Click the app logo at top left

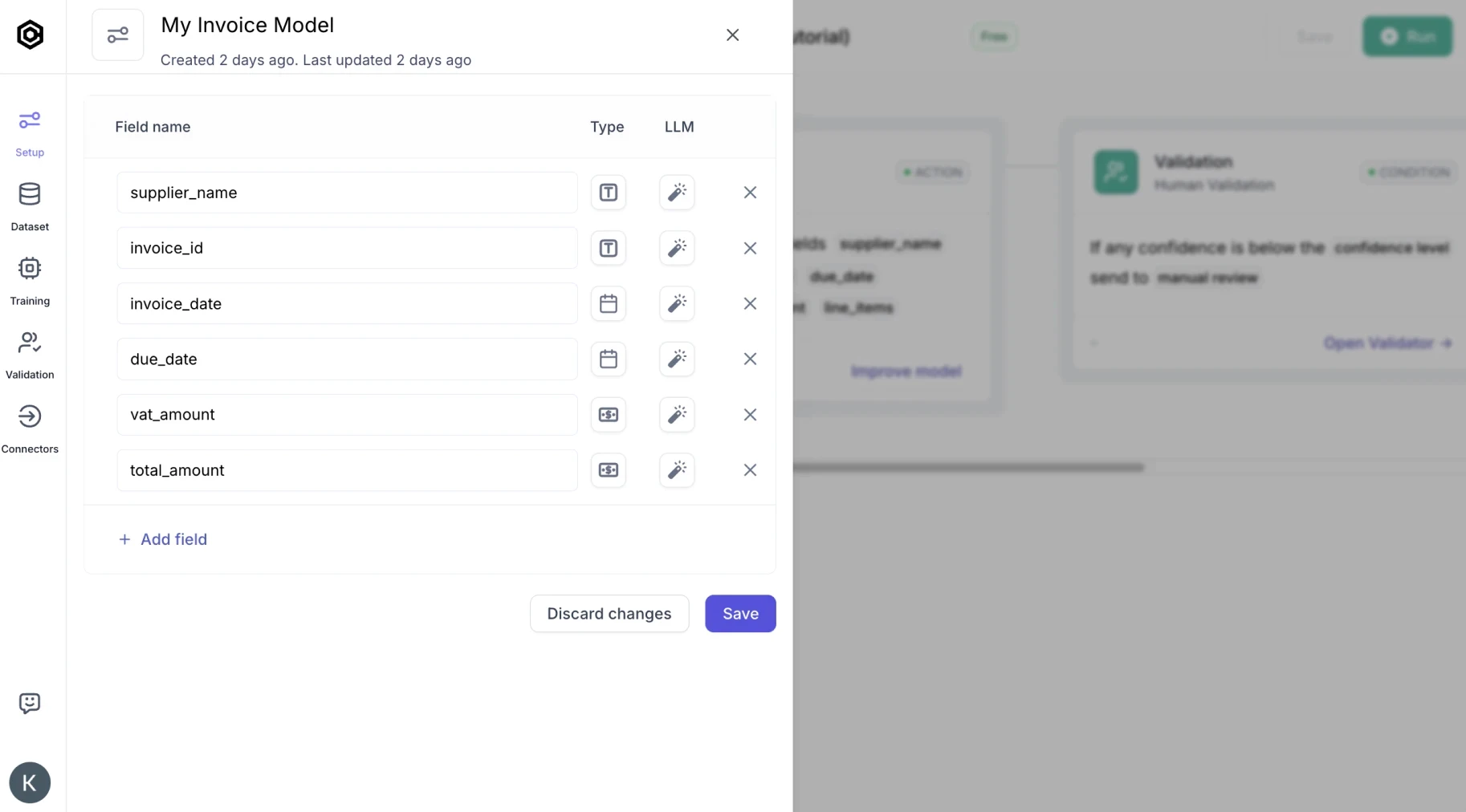pyautogui.click(x=30, y=35)
